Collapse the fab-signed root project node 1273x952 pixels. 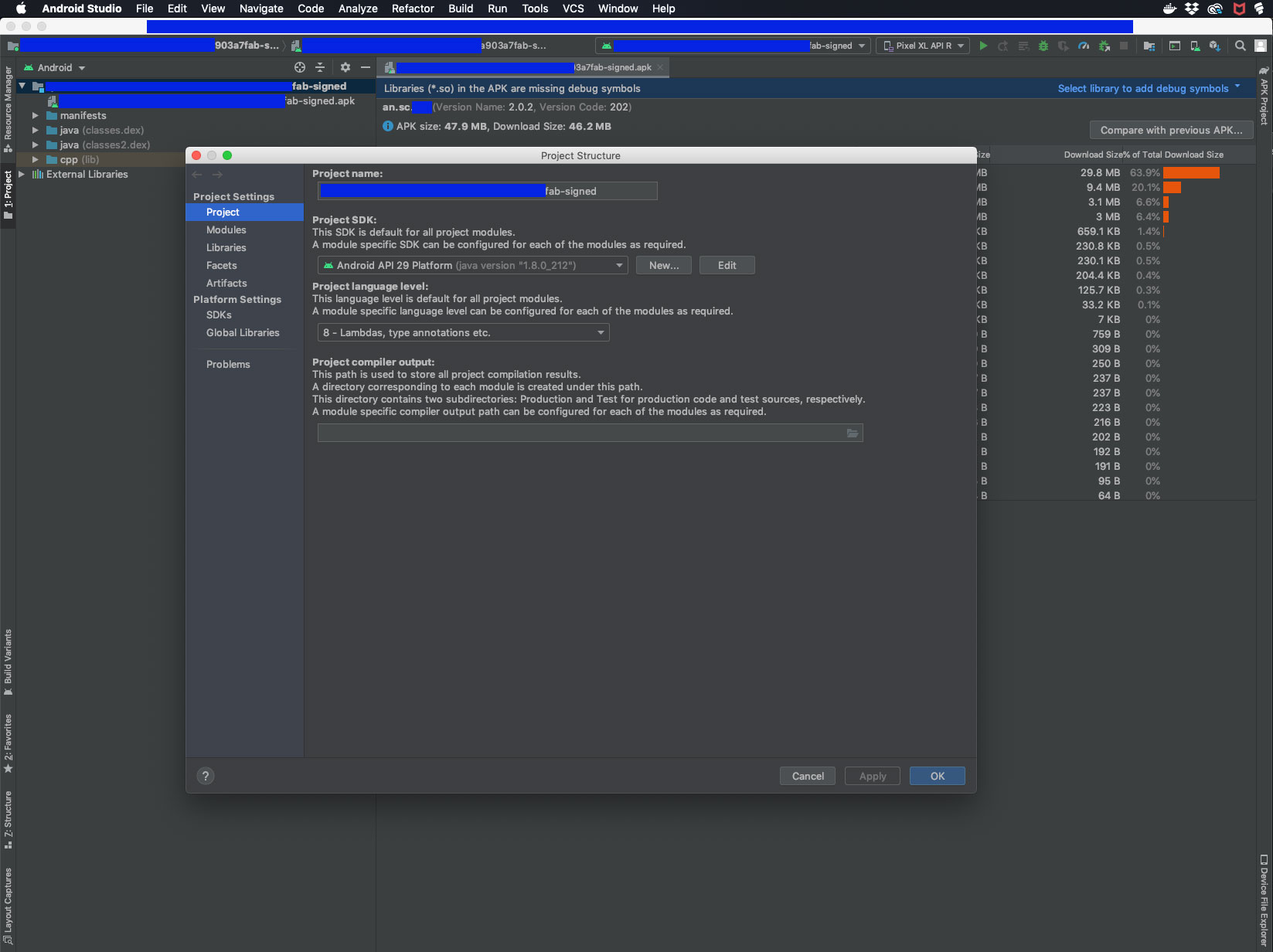(22, 86)
